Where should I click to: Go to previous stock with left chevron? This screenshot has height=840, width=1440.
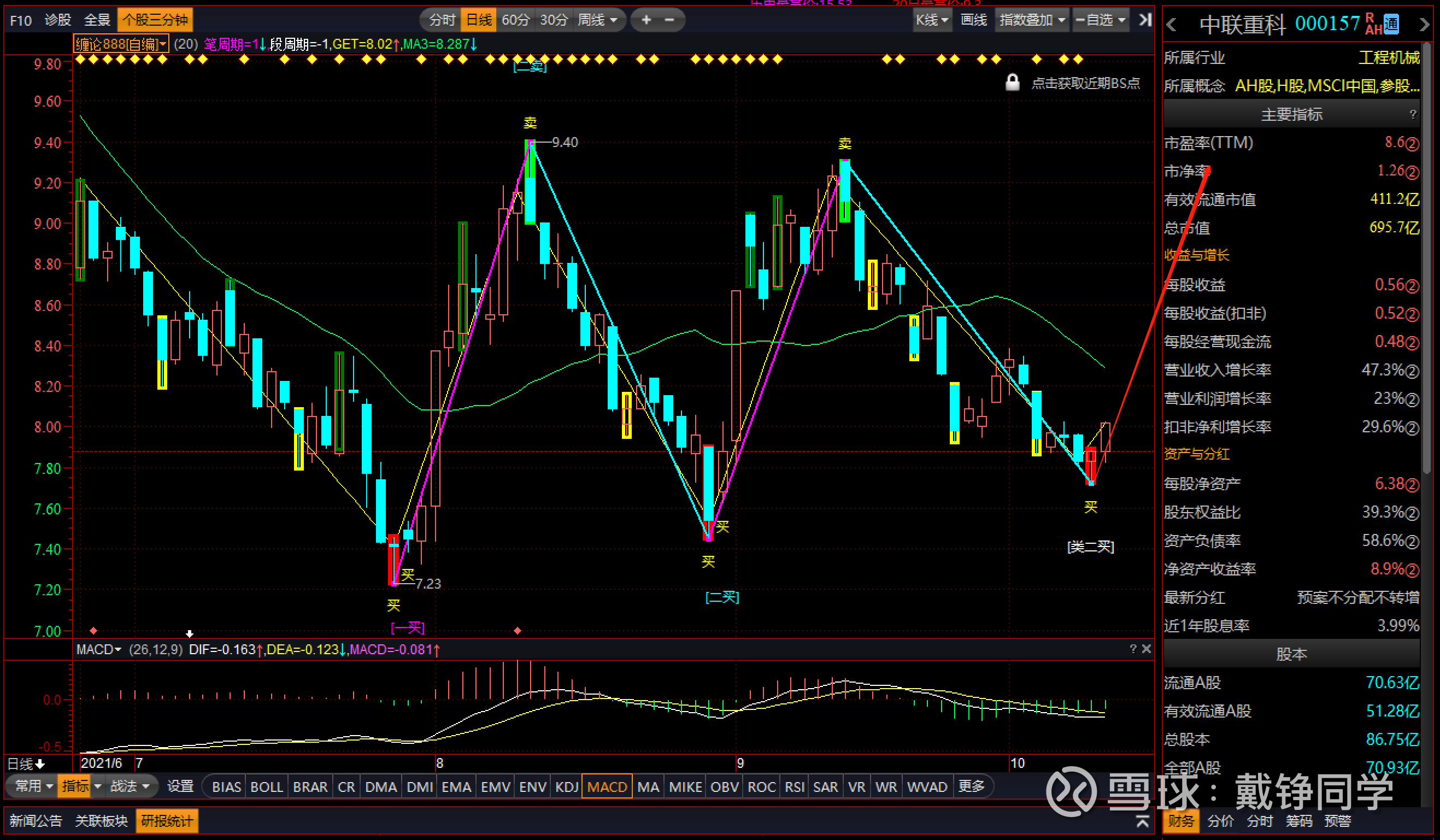[x=1172, y=25]
